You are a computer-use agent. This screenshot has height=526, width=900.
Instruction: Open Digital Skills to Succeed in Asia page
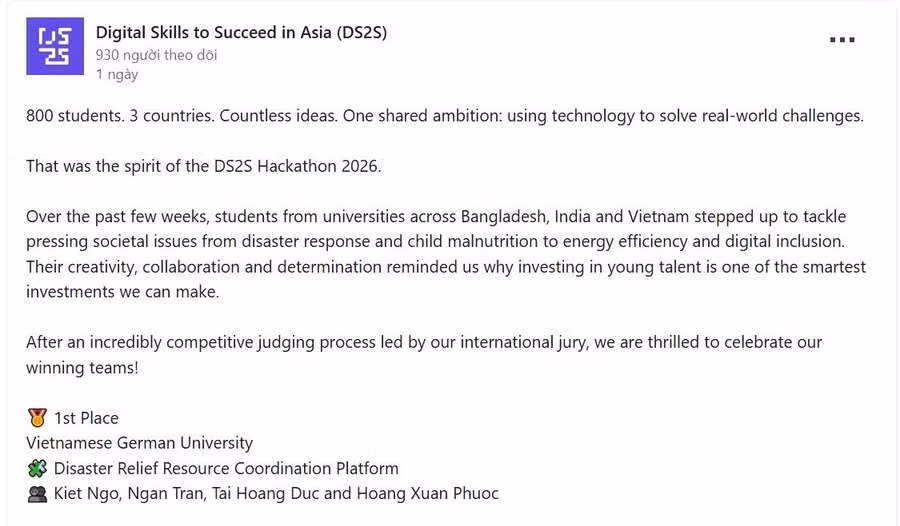241,32
